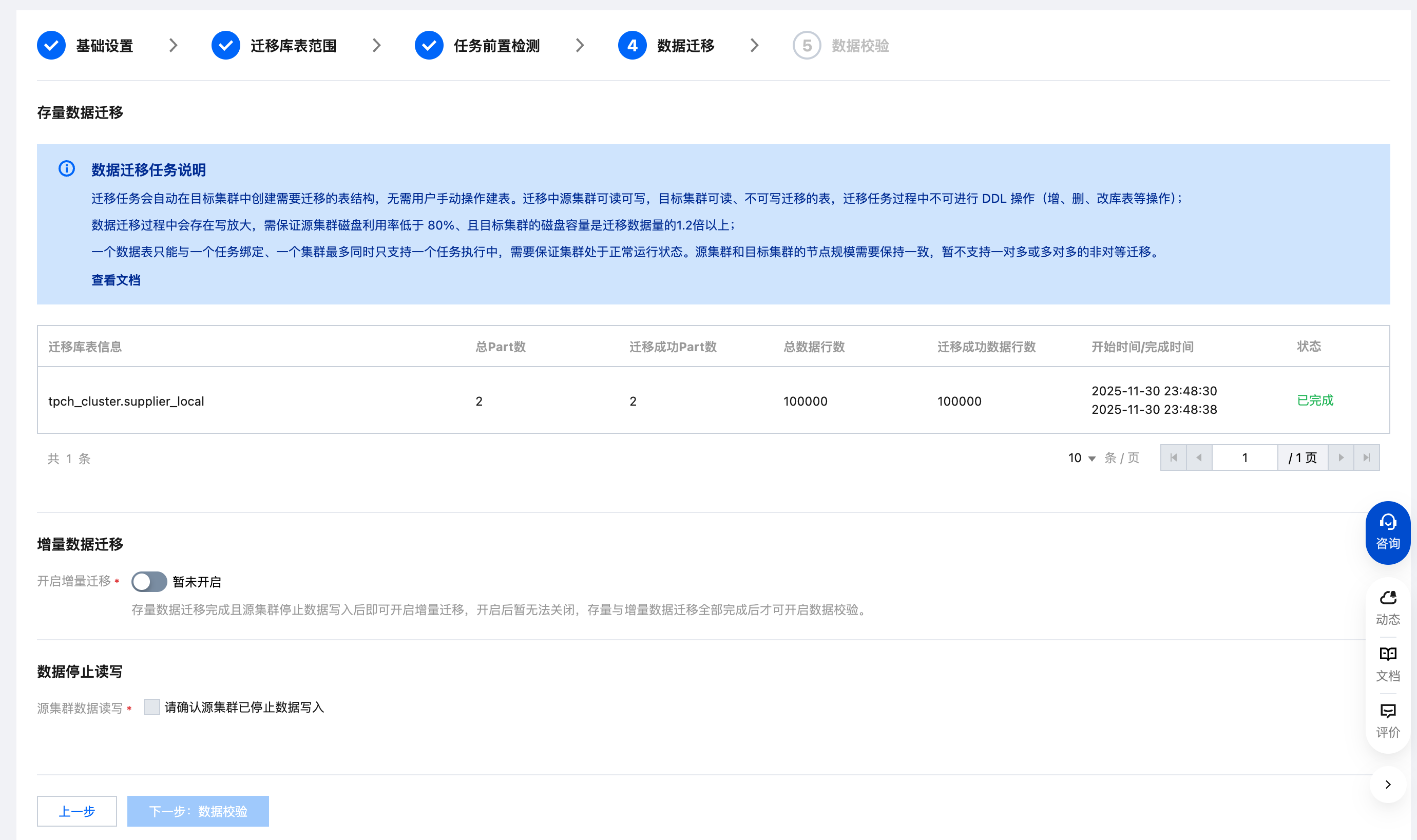Open the 查看文档 link
The width and height of the screenshot is (1417, 840).
116,280
